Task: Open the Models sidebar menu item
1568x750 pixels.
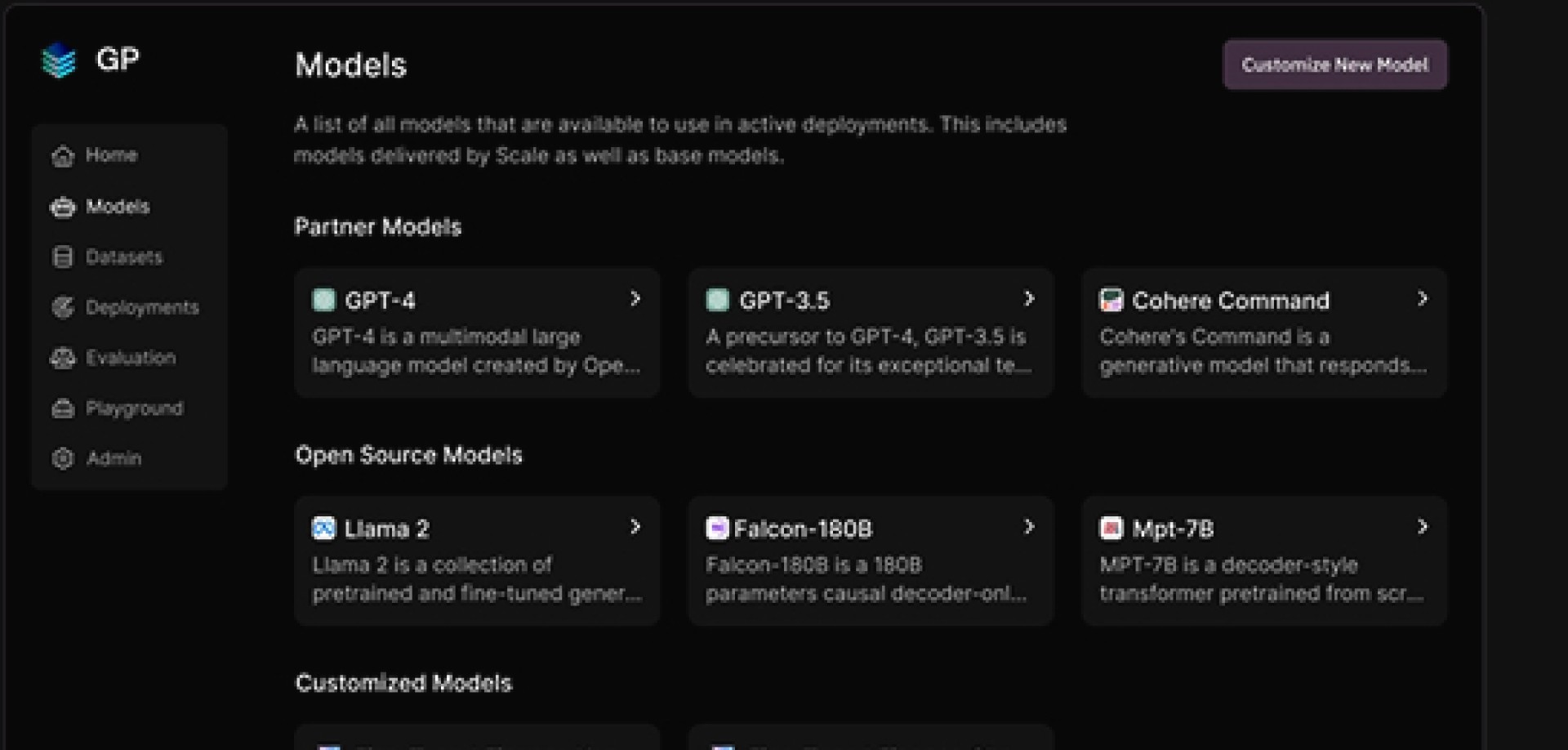Action: coord(118,207)
